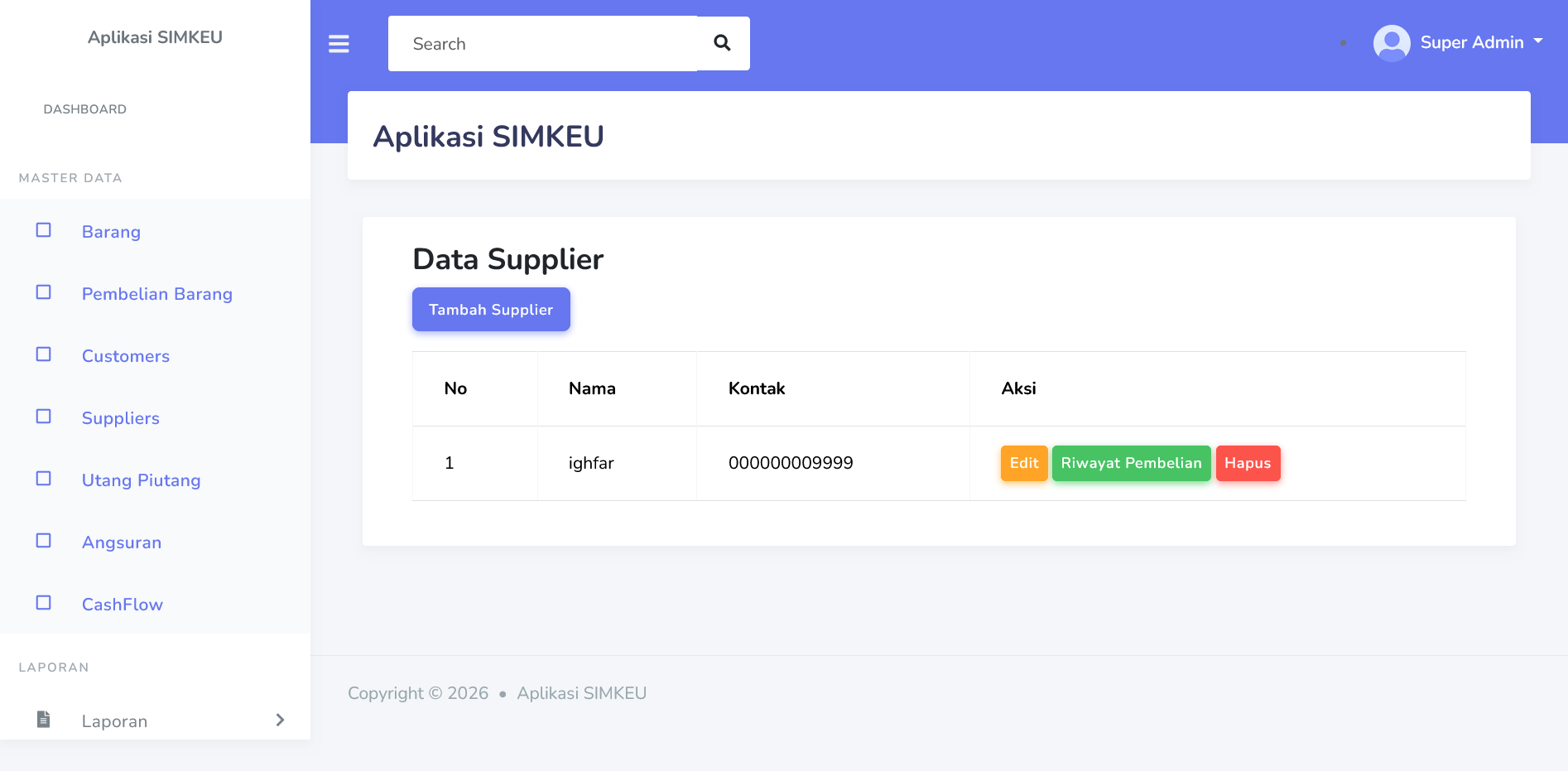
Task: Edit the ighfar supplier row
Action: click(1023, 463)
